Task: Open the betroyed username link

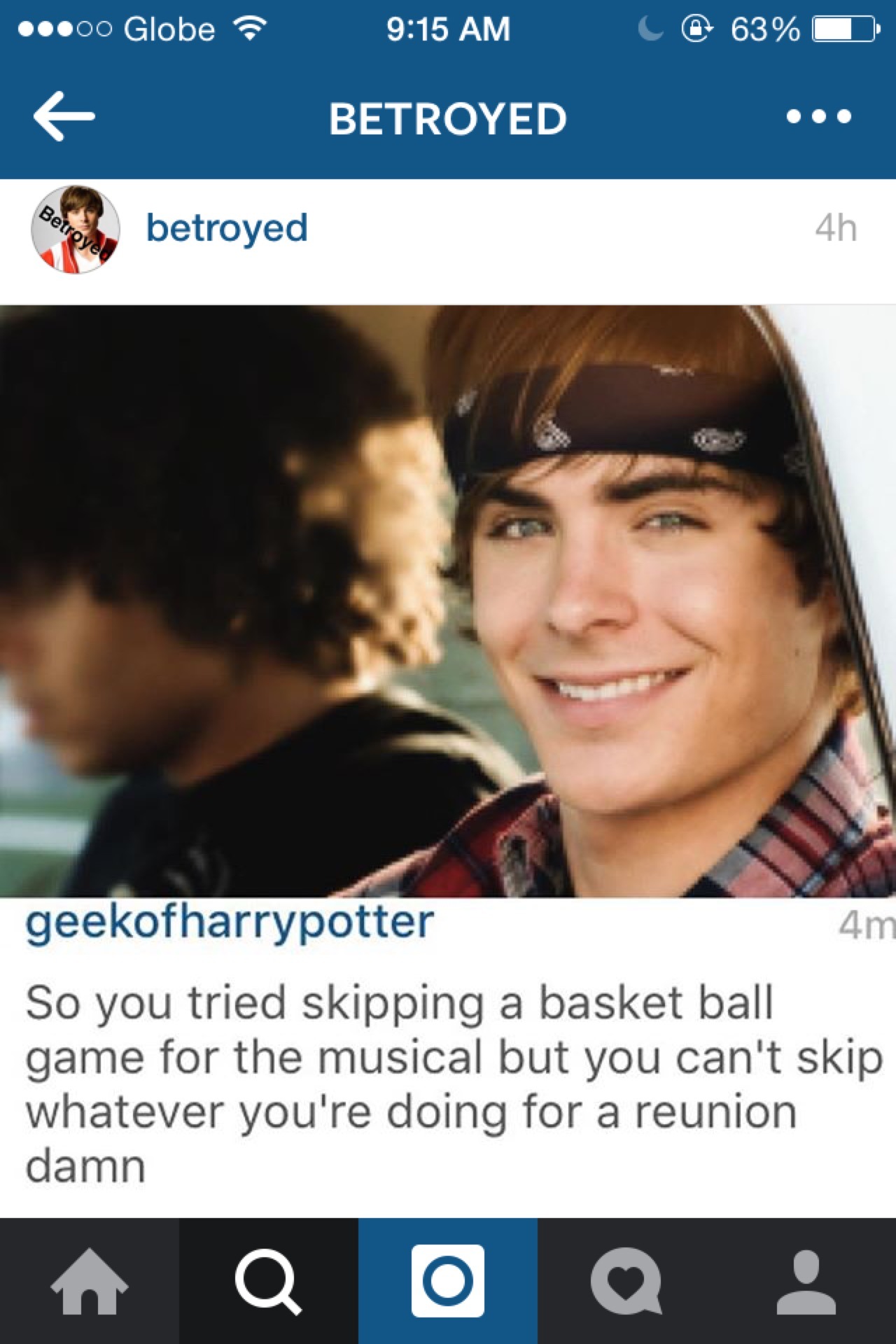Action: coord(227,228)
